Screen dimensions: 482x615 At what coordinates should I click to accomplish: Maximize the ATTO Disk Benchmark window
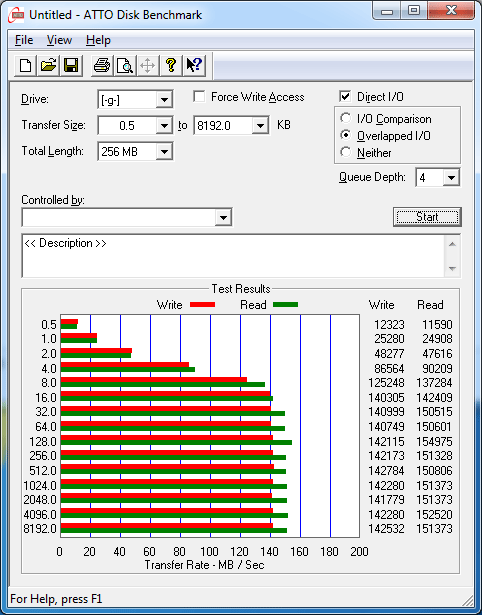pos(414,11)
